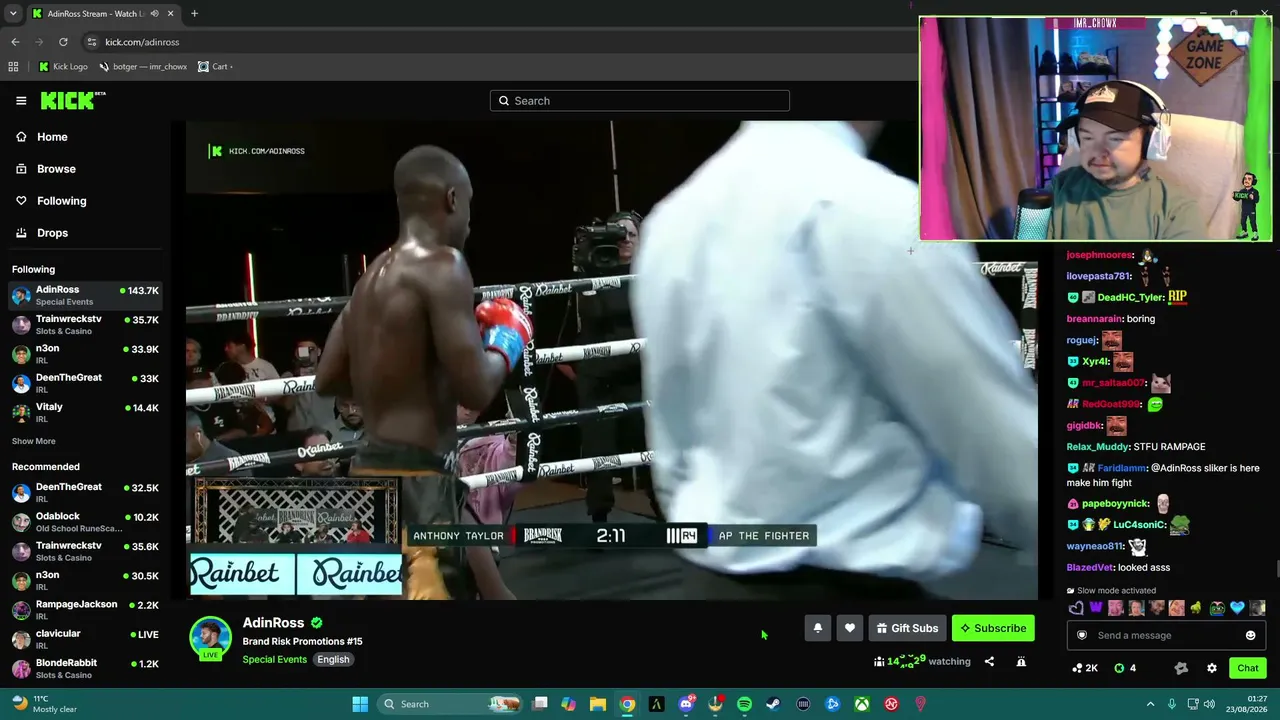Image resolution: width=1280 pixels, height=720 pixels.
Task: Open the botger — imr_chowx bookmark
Action: point(143,67)
